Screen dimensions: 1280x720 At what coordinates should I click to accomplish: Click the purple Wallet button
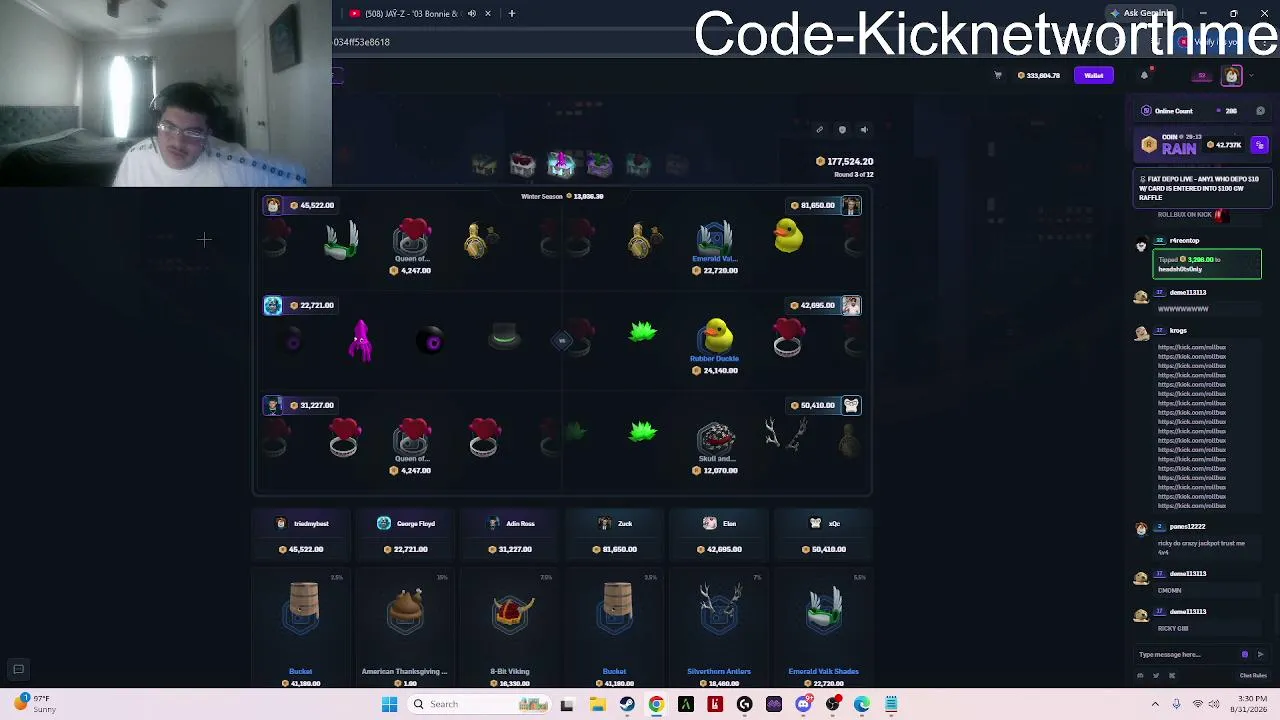[x=1093, y=75]
